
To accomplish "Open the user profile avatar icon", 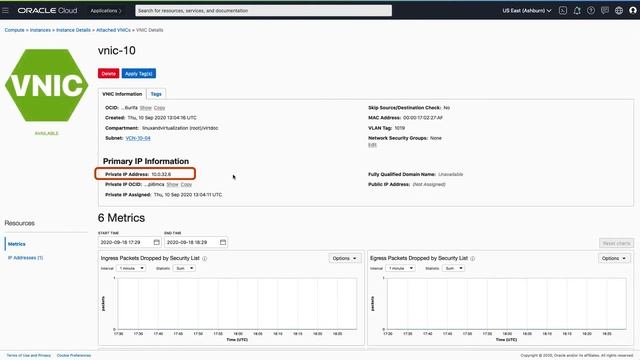I will click(633, 11).
